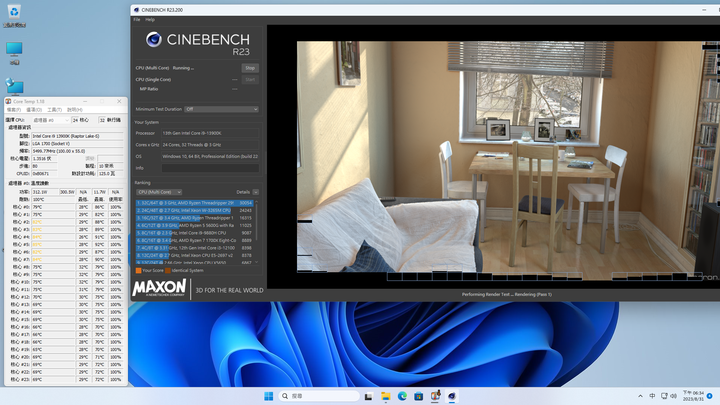
Task: Click the Your Score orange legend swatch
Action: [138, 270]
